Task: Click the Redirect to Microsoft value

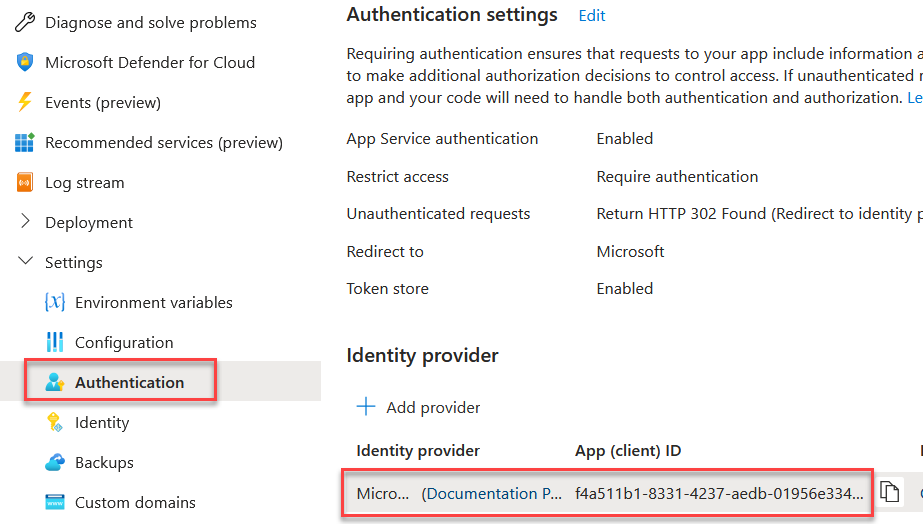Action: click(630, 251)
